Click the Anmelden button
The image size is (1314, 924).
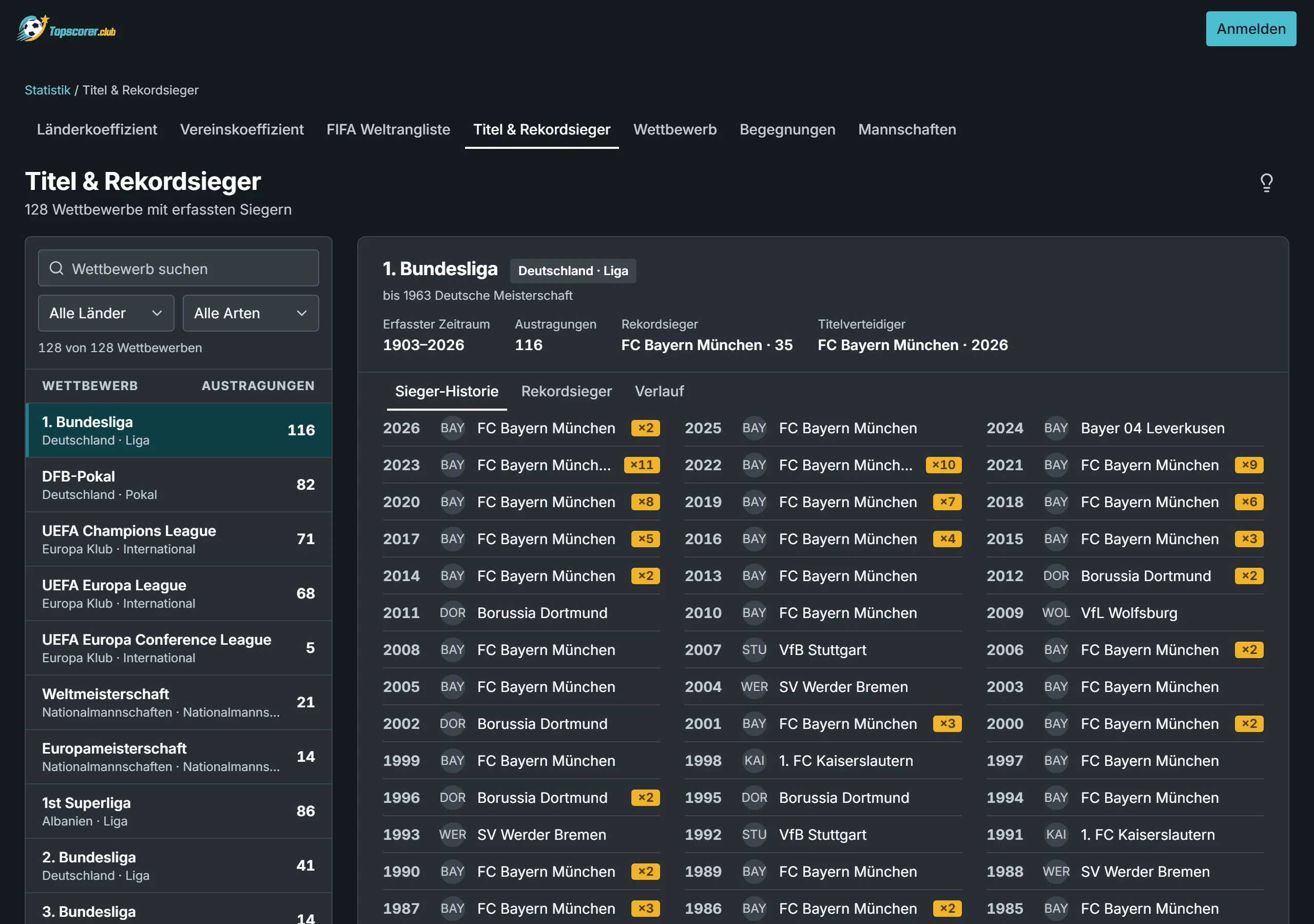pos(1250,29)
